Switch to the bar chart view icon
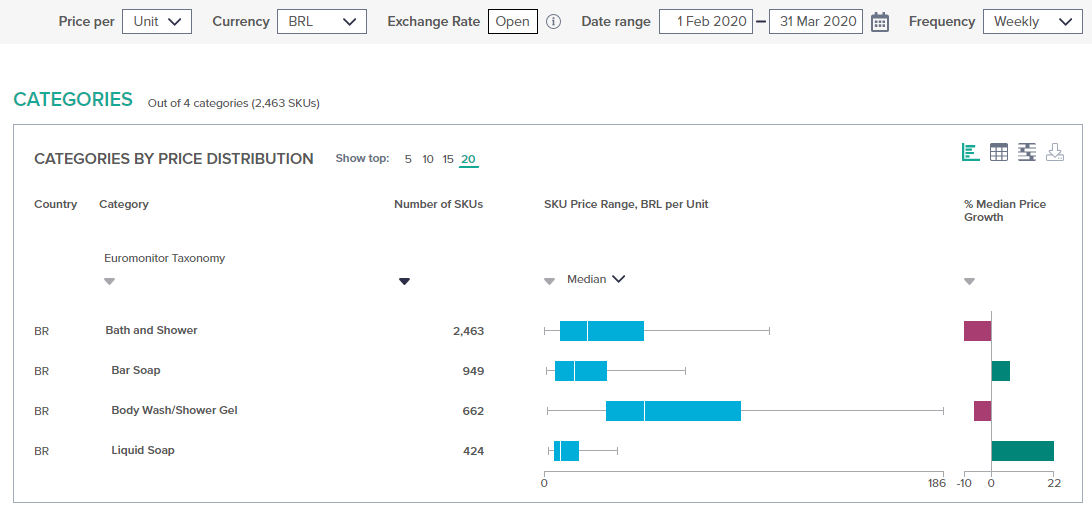This screenshot has height=511, width=1092. [x=971, y=152]
